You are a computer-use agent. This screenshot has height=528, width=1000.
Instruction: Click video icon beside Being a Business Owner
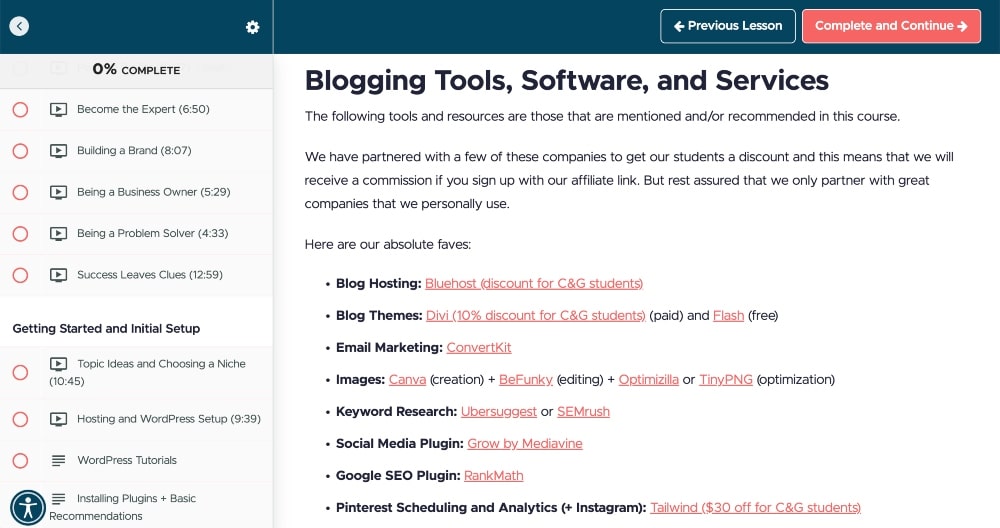click(x=58, y=193)
